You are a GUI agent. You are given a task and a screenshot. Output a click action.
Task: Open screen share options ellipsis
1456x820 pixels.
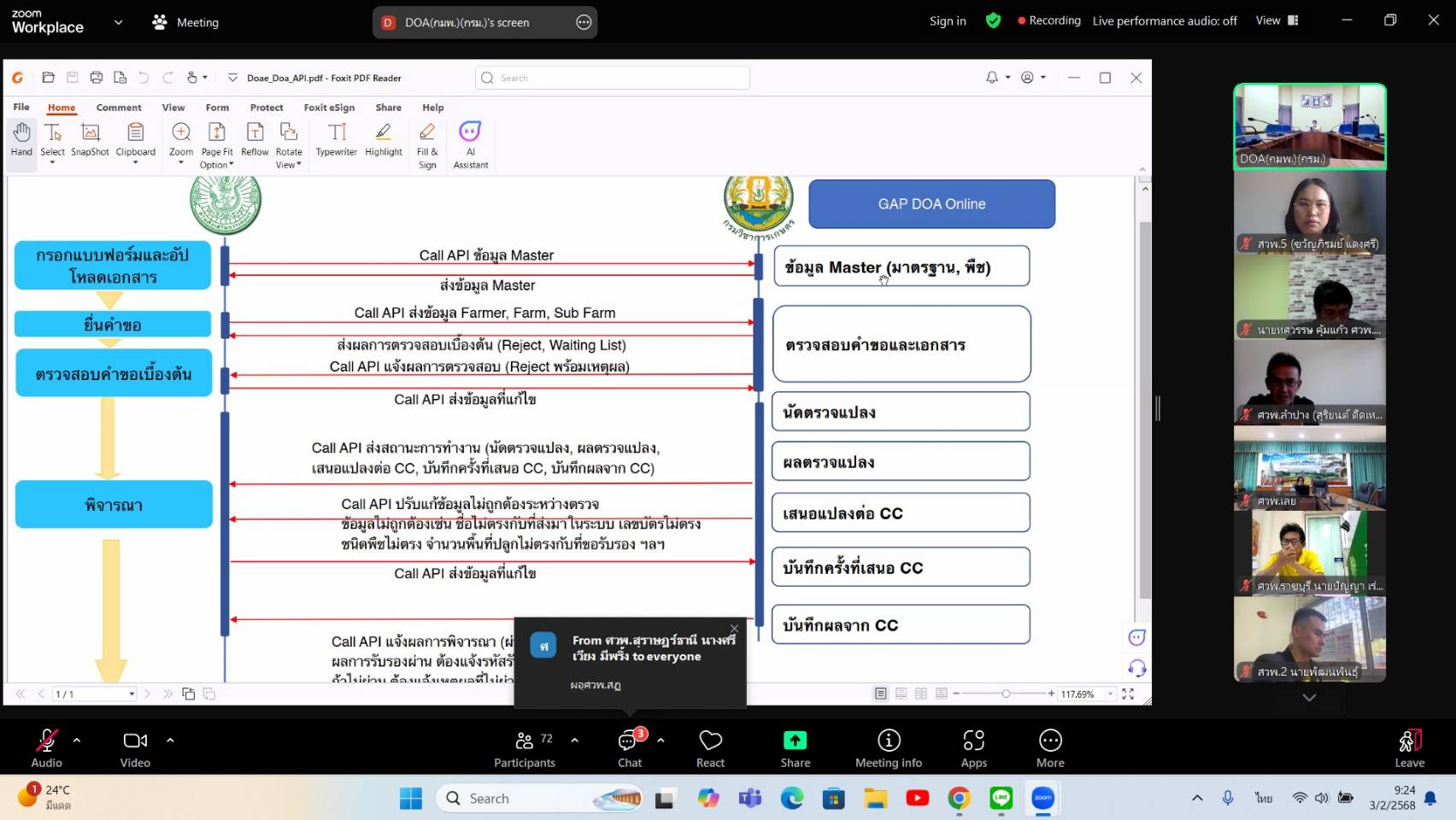point(584,22)
